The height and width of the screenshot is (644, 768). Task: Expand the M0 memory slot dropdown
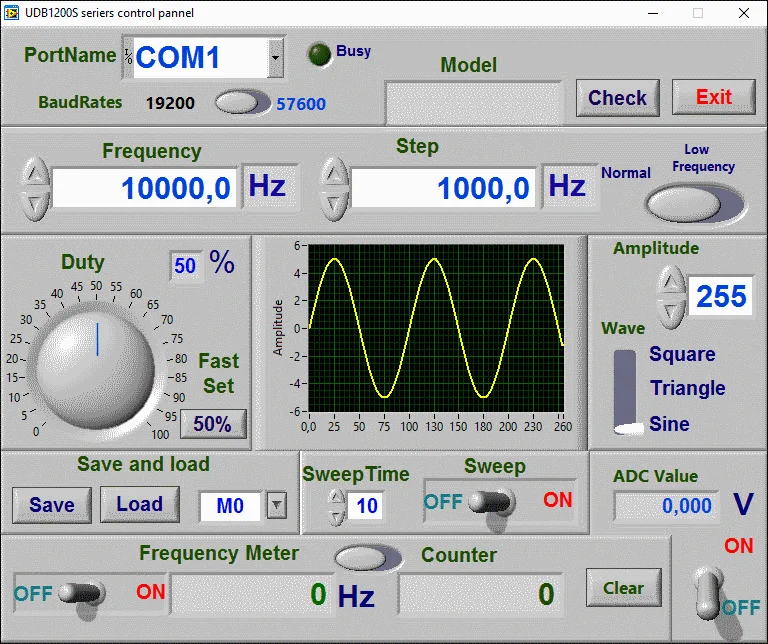tap(276, 506)
